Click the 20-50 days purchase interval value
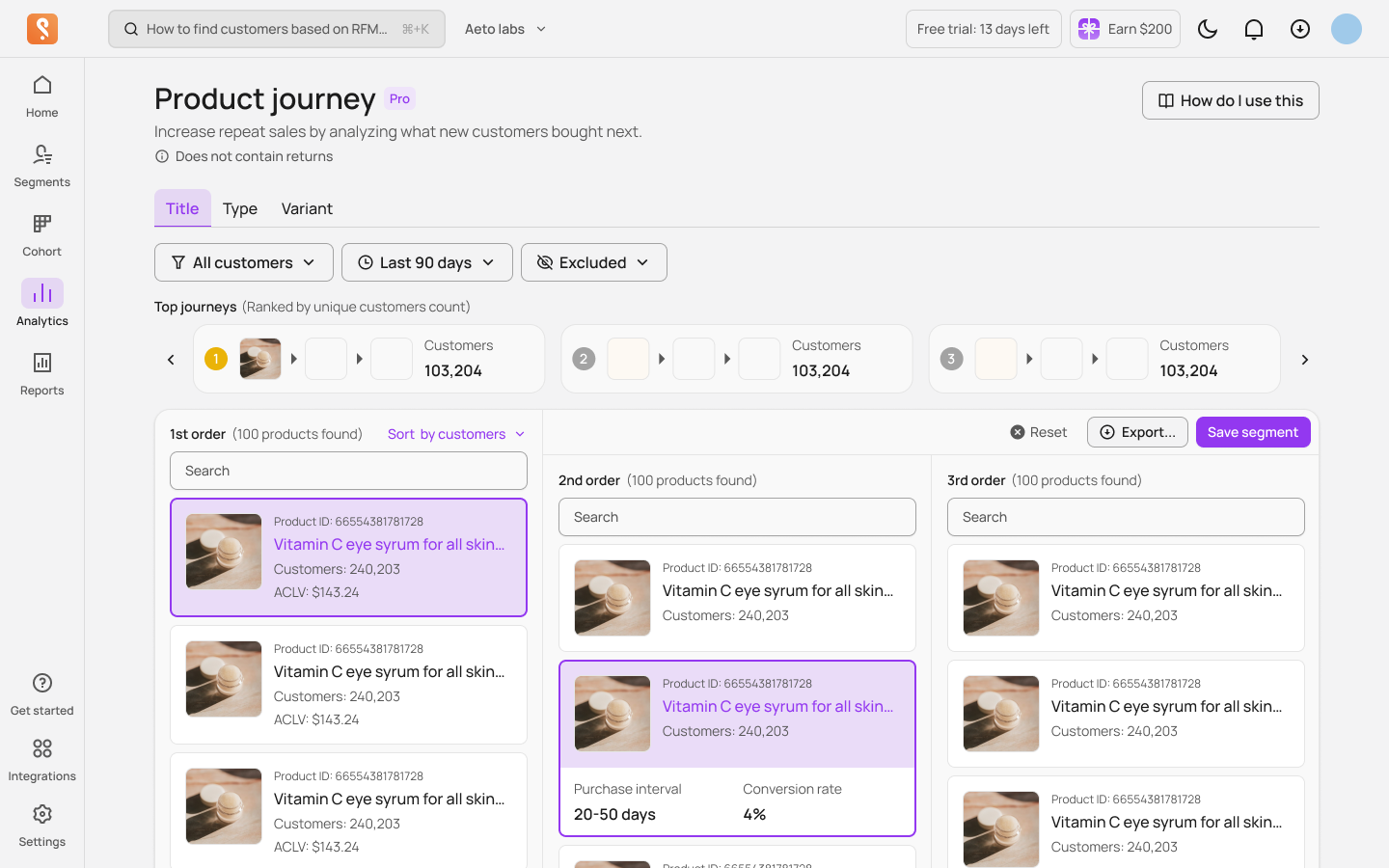1389x868 pixels. tap(614, 814)
